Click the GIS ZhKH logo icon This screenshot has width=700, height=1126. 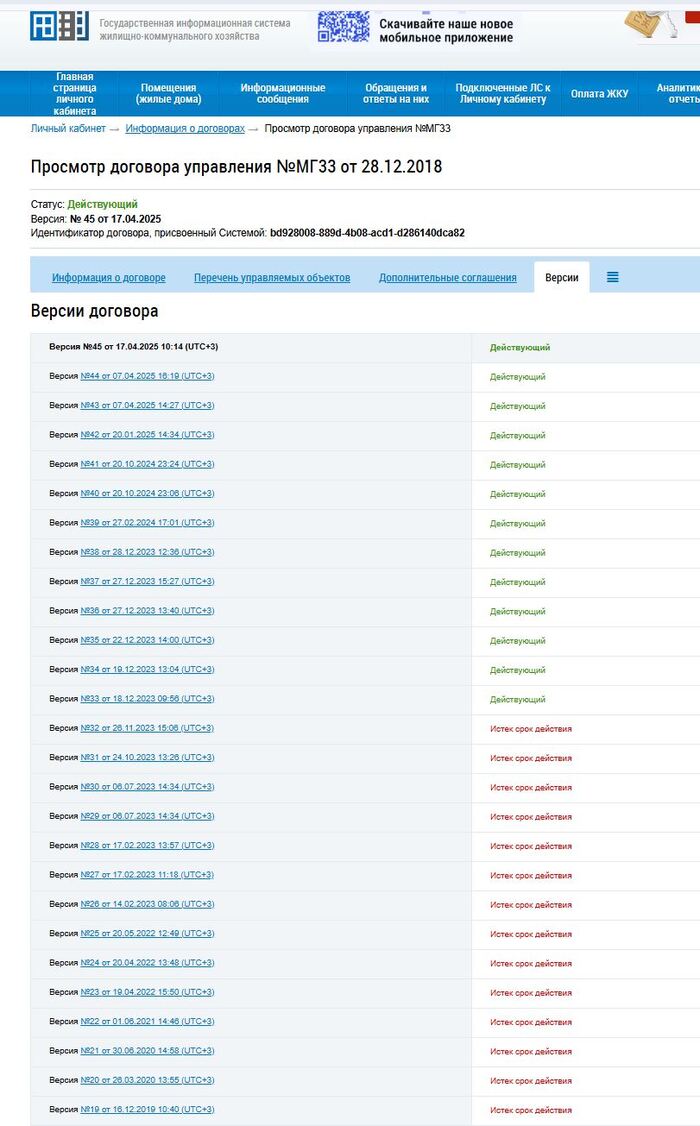click(x=59, y=27)
